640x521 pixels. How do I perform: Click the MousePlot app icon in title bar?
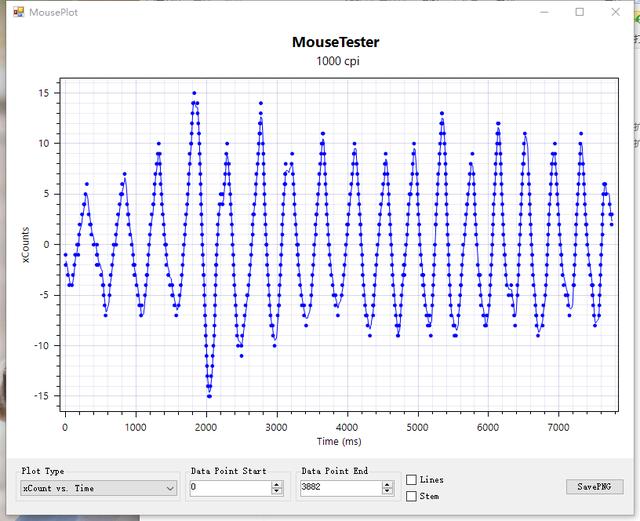pos(17,12)
